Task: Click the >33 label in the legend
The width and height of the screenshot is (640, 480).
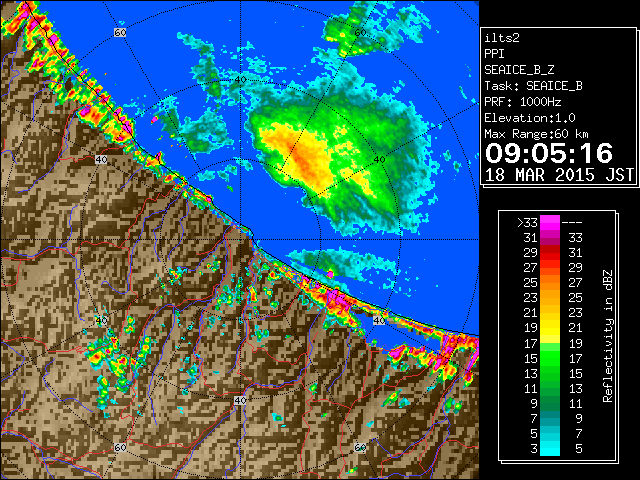Action: click(527, 222)
